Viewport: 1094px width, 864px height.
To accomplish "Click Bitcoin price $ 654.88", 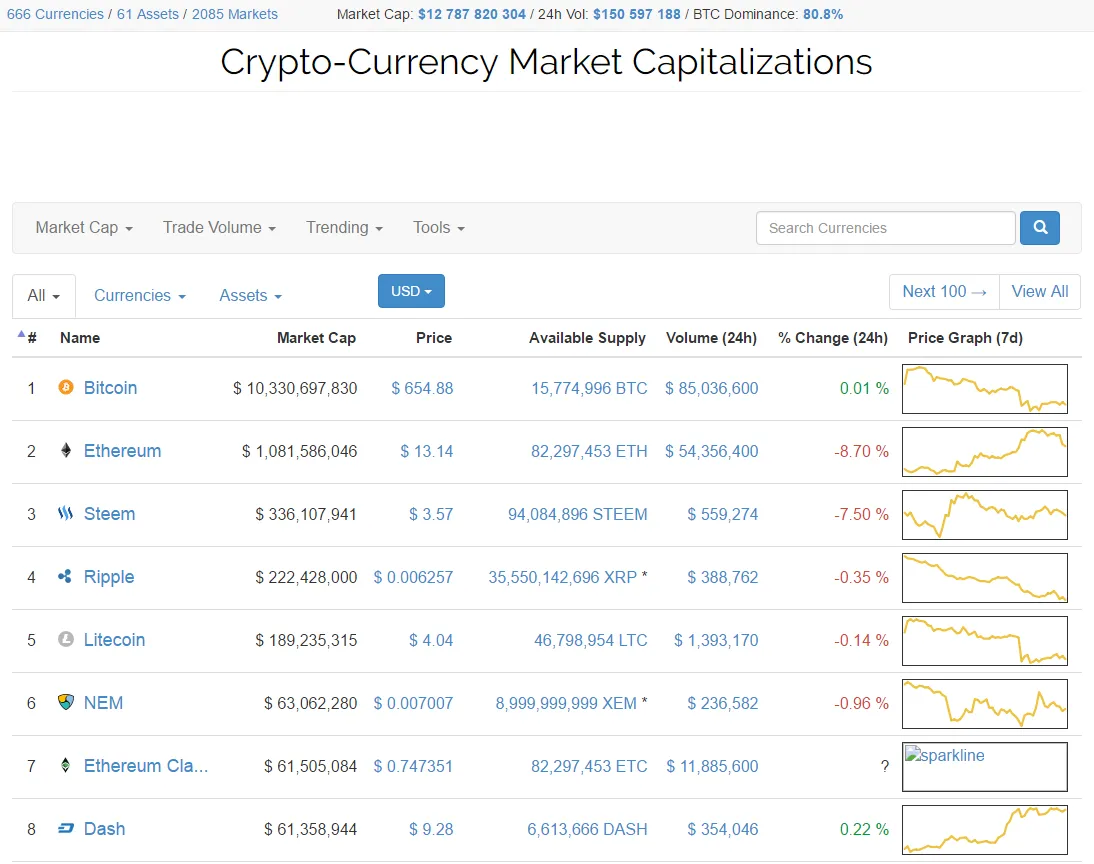I will [x=422, y=388].
